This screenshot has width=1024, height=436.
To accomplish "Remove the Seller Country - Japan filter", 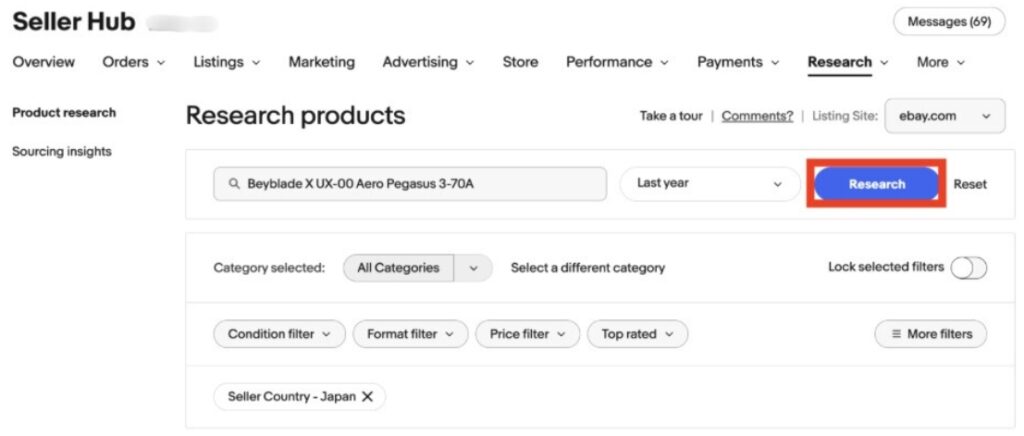I will click(x=367, y=397).
